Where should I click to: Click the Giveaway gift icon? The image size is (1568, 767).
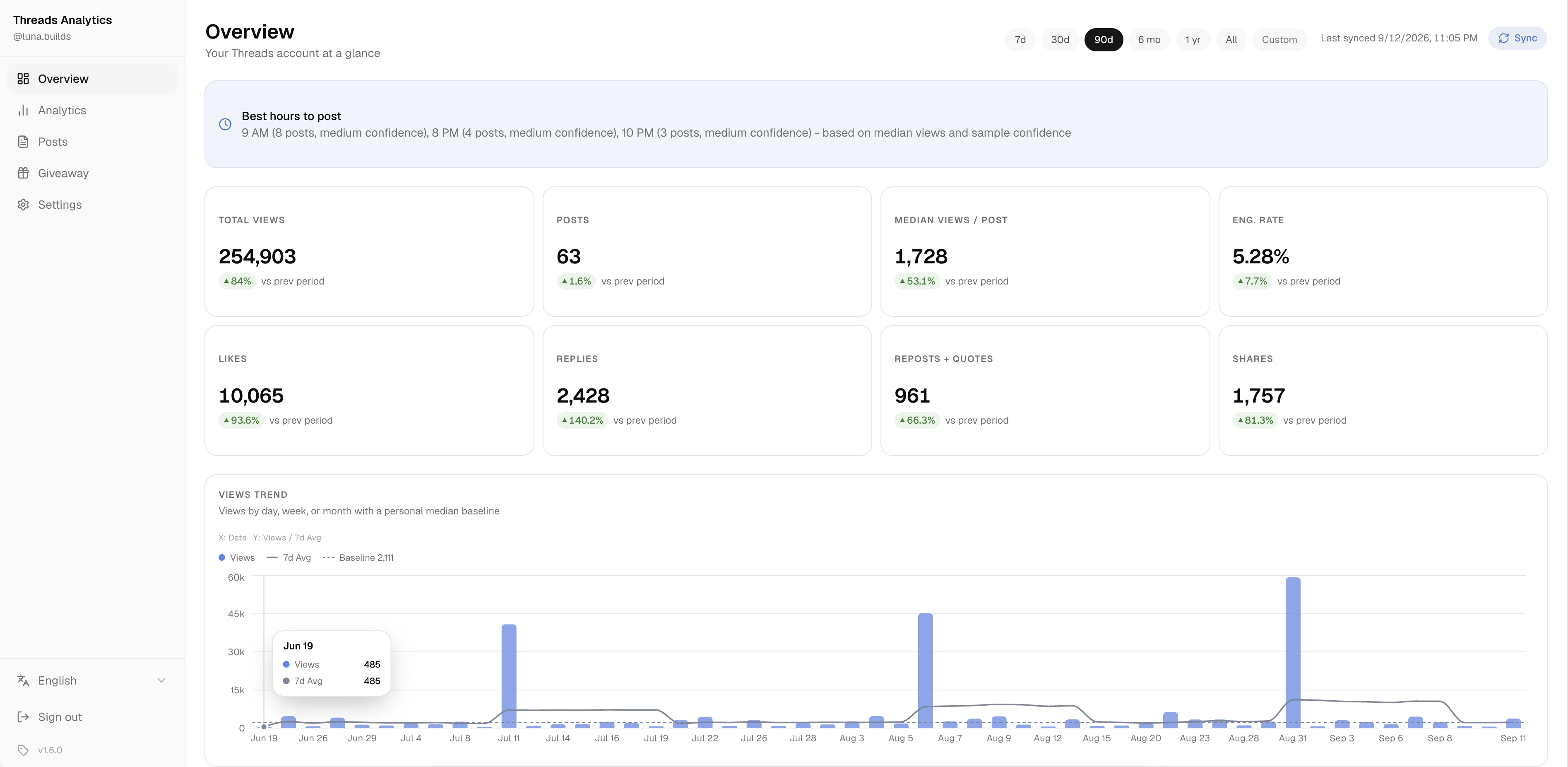click(x=23, y=173)
